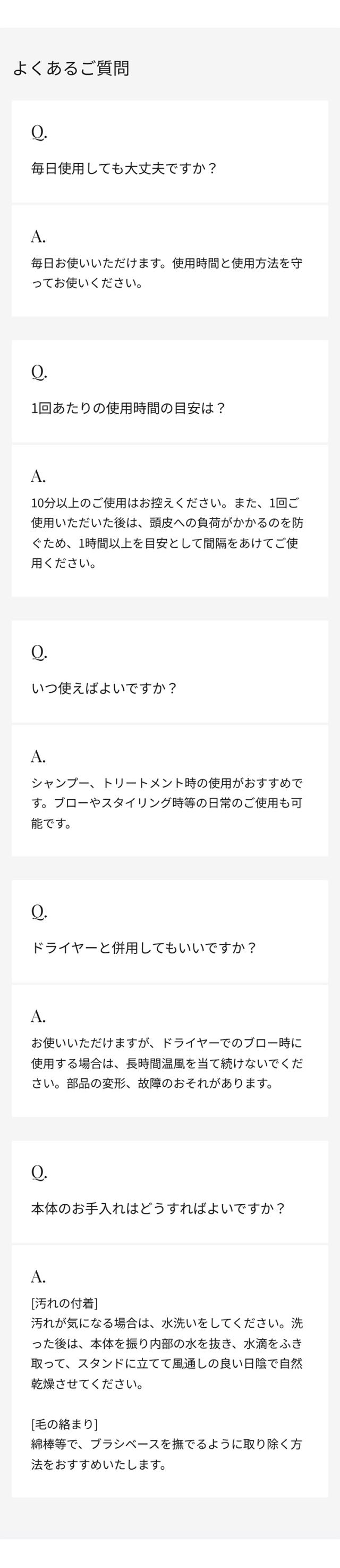Image resolution: width=340 pixels, height=1568 pixels.
Task: Click the A. mark above シャンプー、トリートメント answer
Action: click(x=38, y=756)
